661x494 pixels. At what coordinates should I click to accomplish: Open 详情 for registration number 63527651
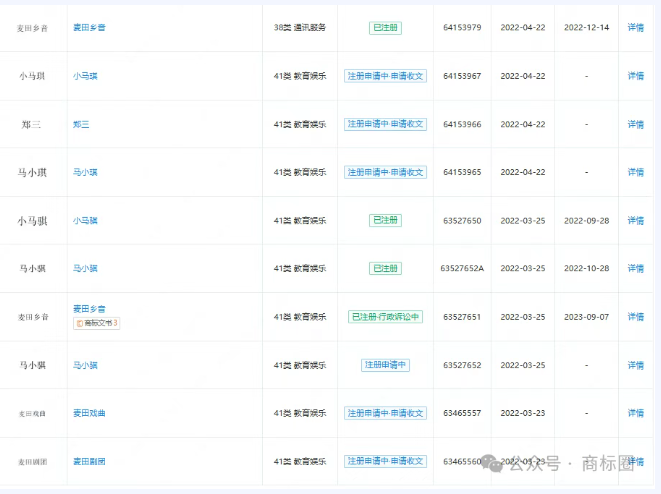[x=635, y=317]
